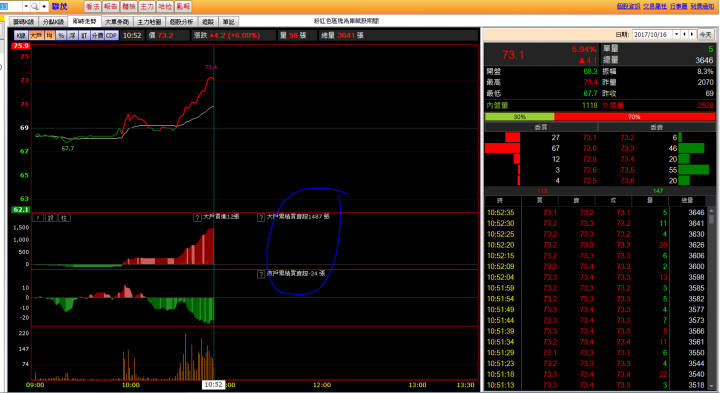Click the scrollbar of the tick list
Viewport: 720px width, 393px height.
[x=711, y=298]
